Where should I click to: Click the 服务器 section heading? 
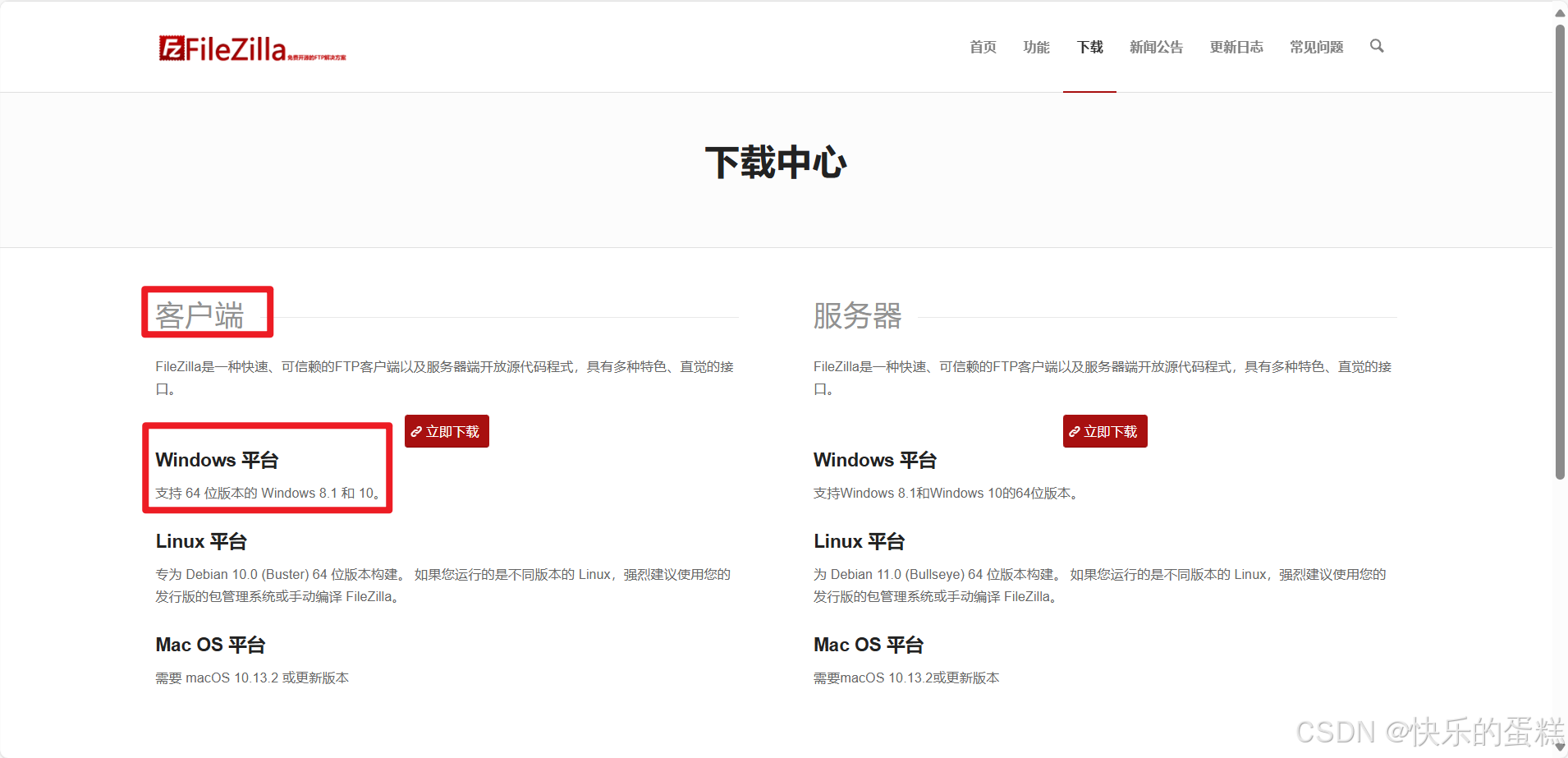click(x=858, y=315)
